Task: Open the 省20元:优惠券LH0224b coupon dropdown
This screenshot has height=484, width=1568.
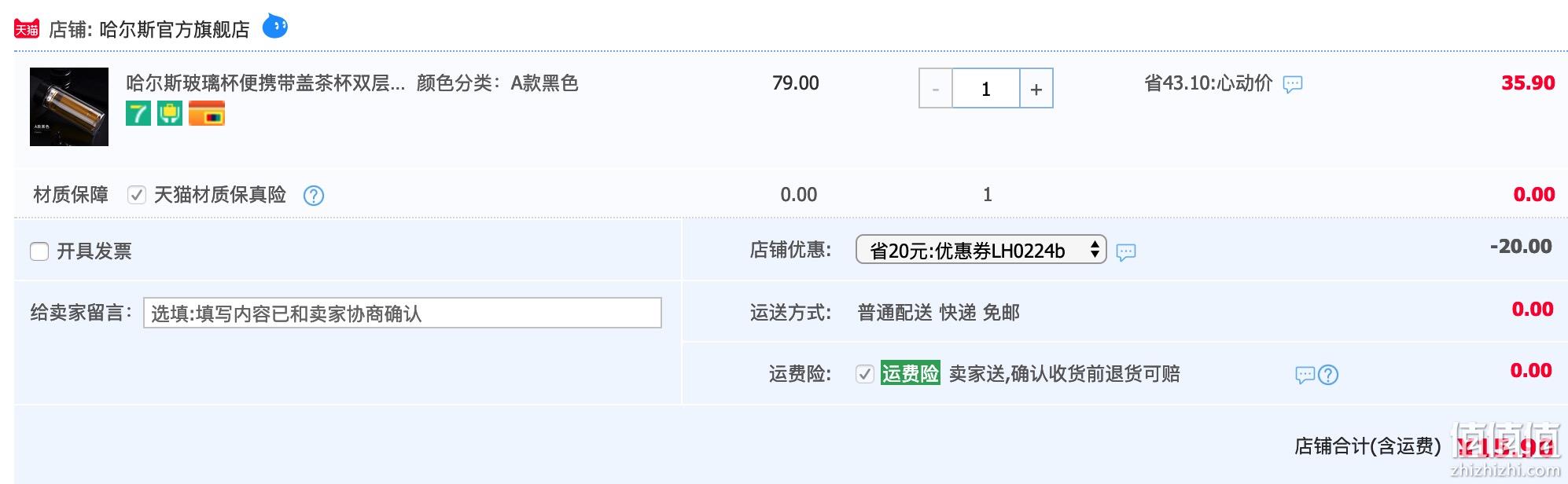Action: tap(981, 250)
